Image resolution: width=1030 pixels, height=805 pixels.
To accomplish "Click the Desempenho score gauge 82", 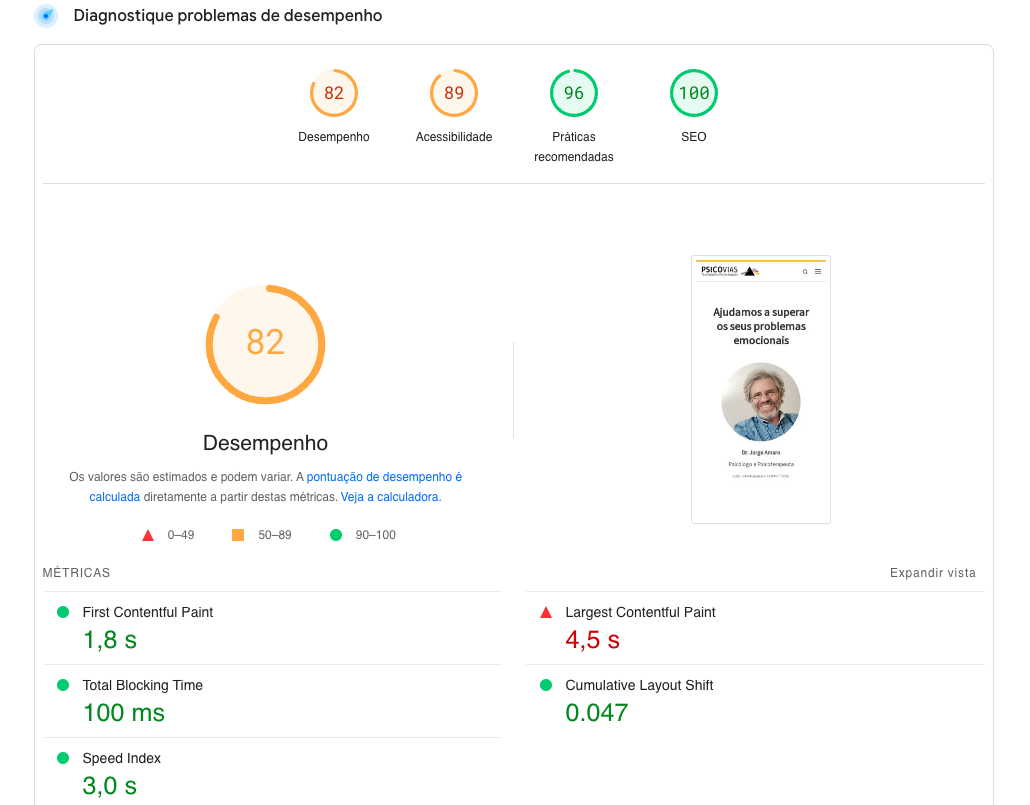I will [x=333, y=93].
